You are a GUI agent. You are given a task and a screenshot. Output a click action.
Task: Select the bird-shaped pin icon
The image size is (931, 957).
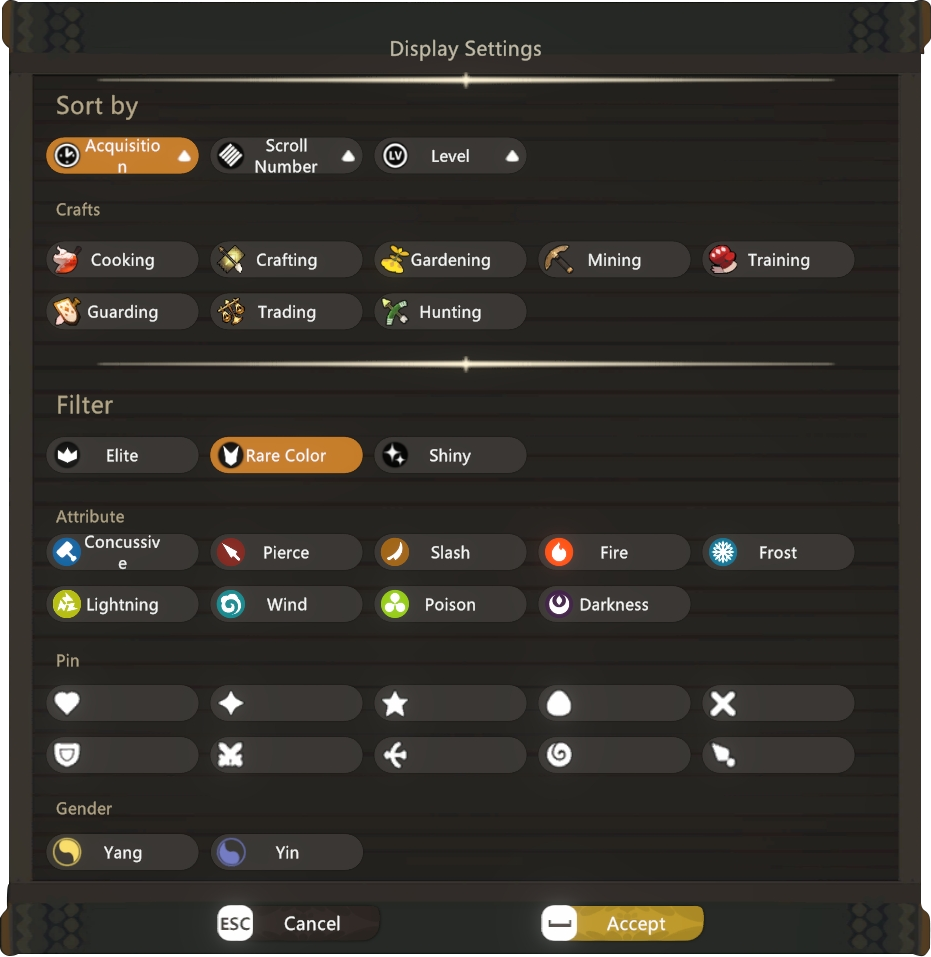click(x=450, y=755)
